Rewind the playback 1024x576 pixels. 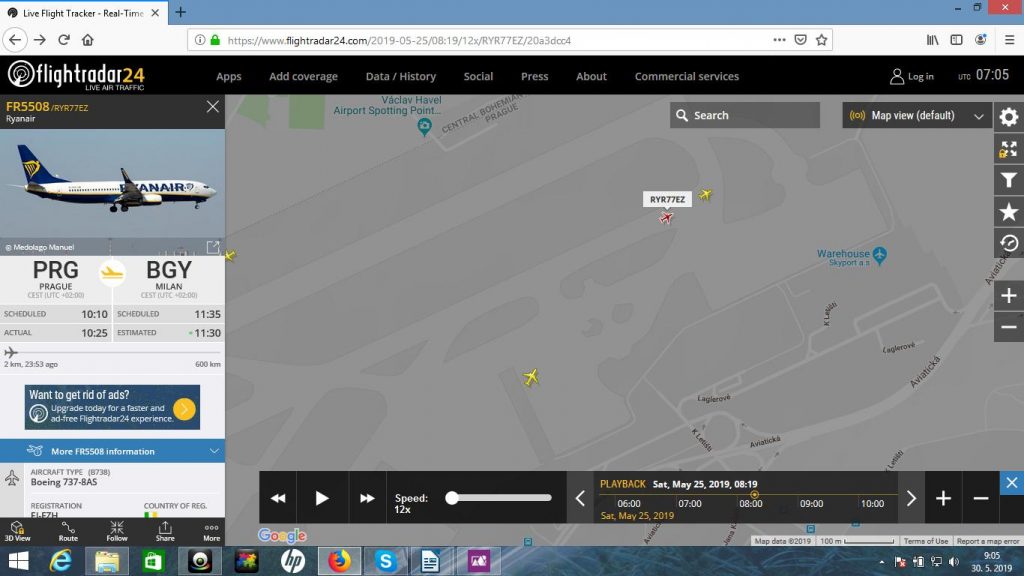coord(278,498)
